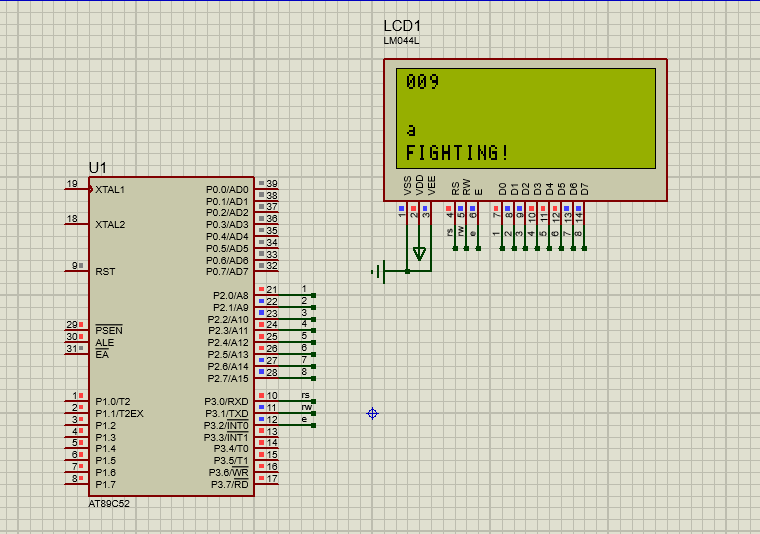Screen dimensions: 760x534
Task: Click the VEE pin label on LCD
Action: (x=431, y=185)
